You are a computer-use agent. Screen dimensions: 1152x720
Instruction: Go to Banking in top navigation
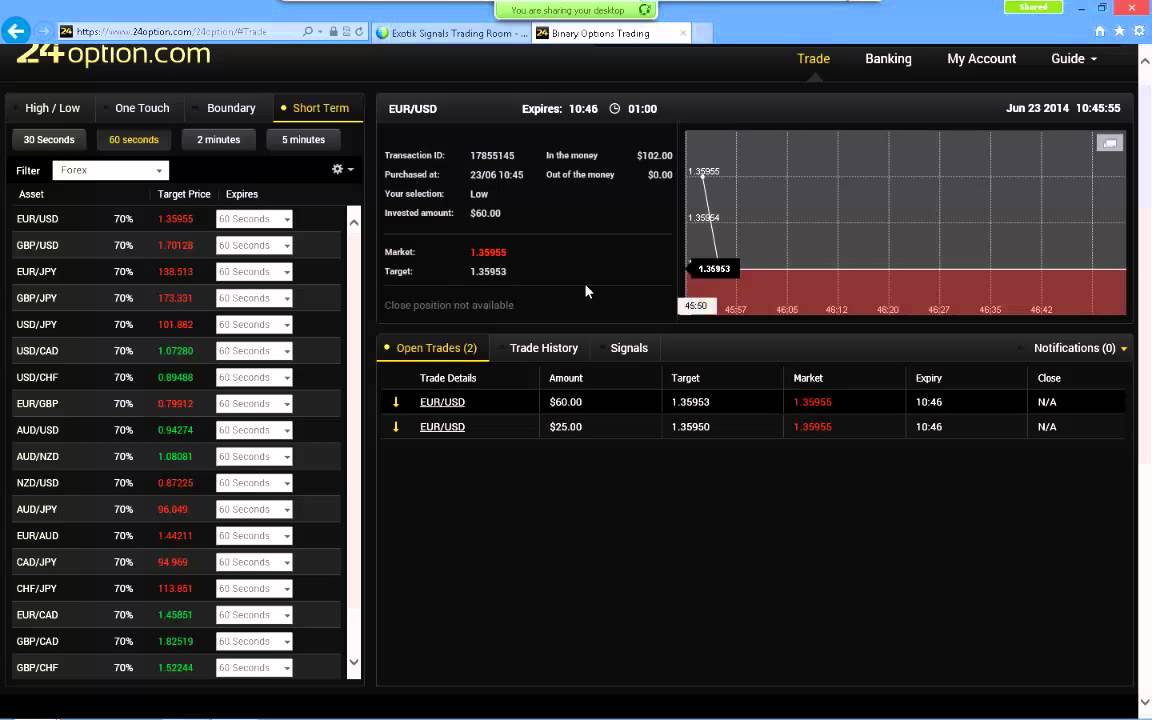pos(888,59)
